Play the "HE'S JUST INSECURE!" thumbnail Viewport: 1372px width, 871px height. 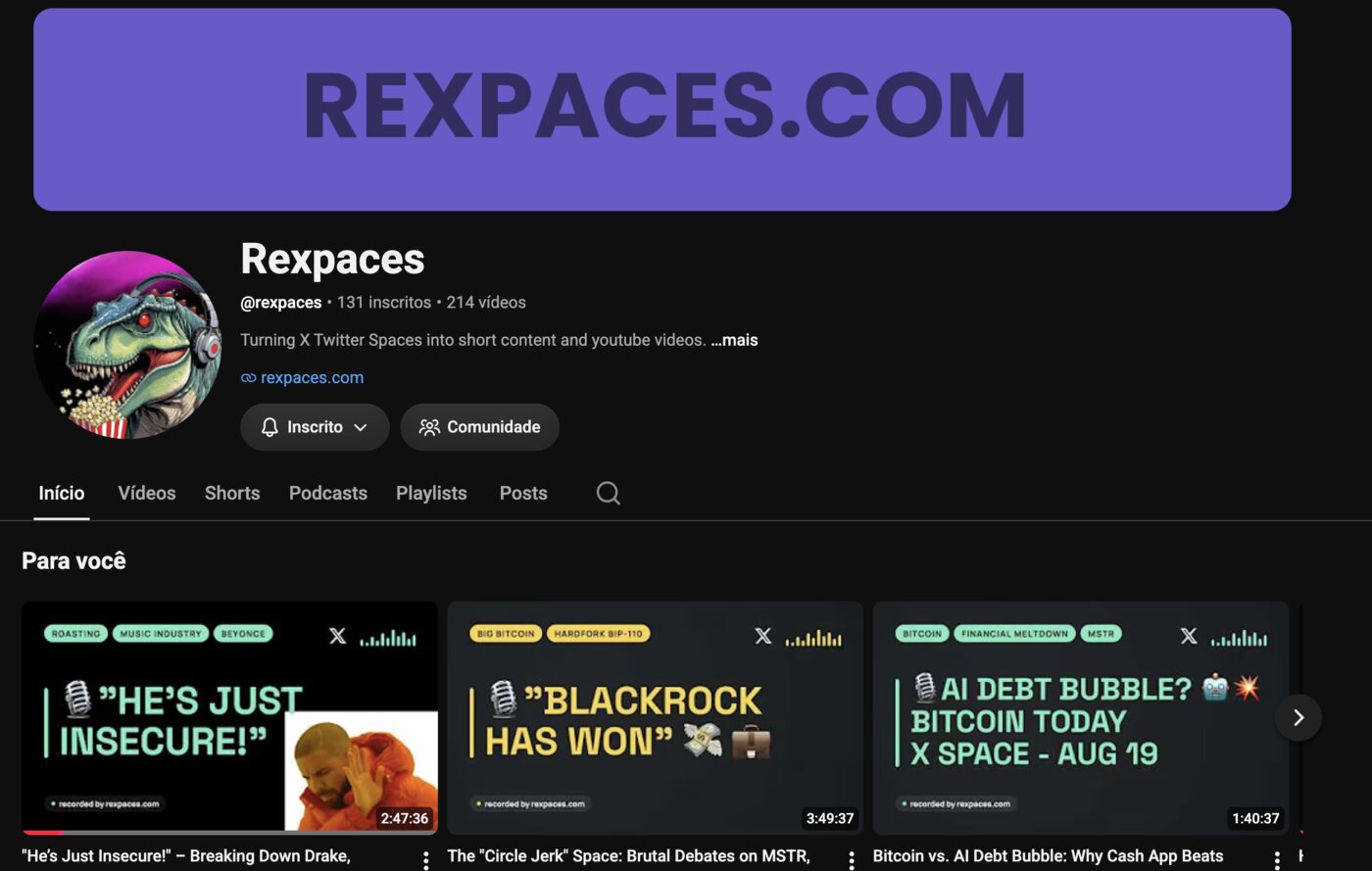229,717
